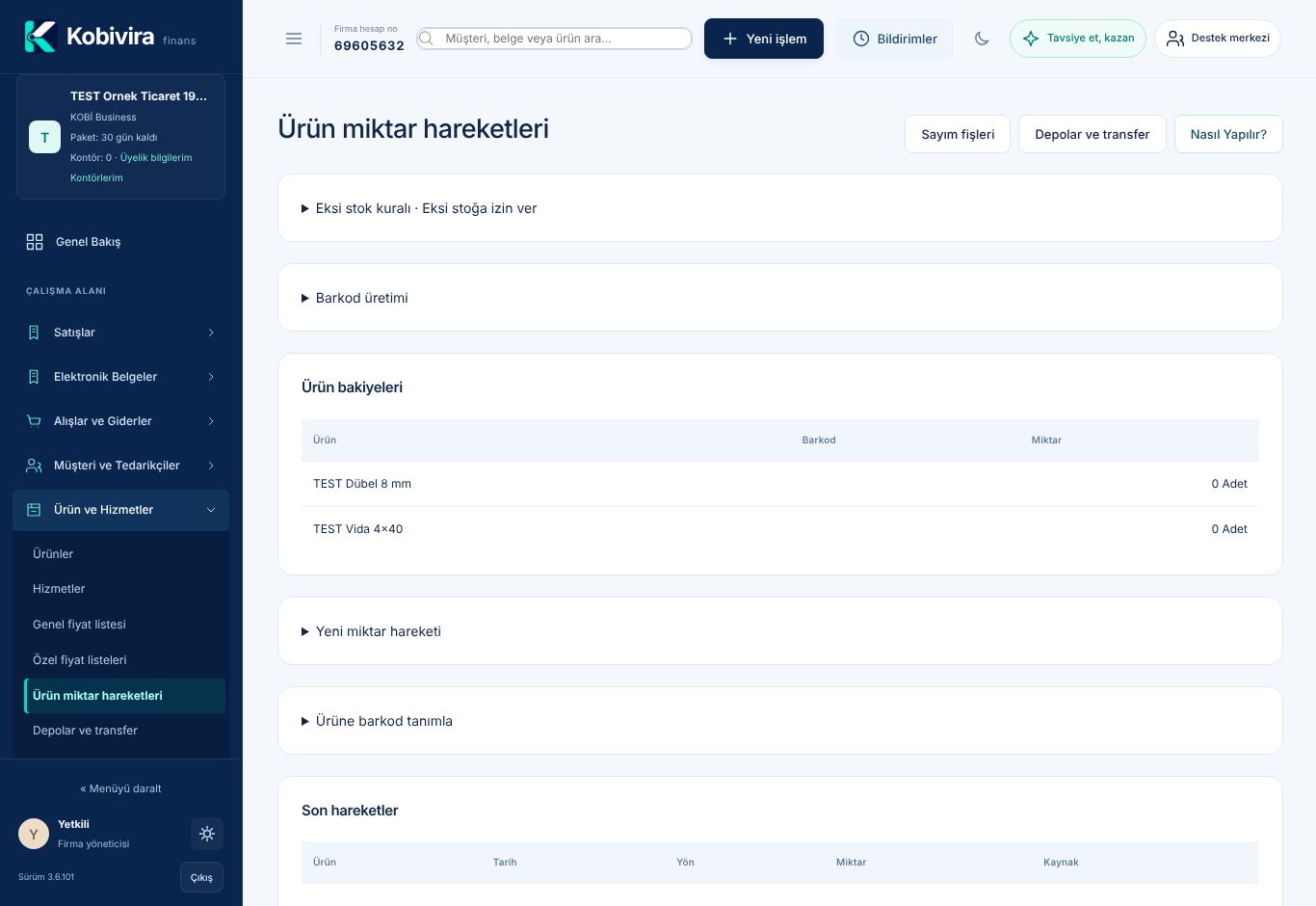Click the Kontörlerim link

(x=96, y=177)
